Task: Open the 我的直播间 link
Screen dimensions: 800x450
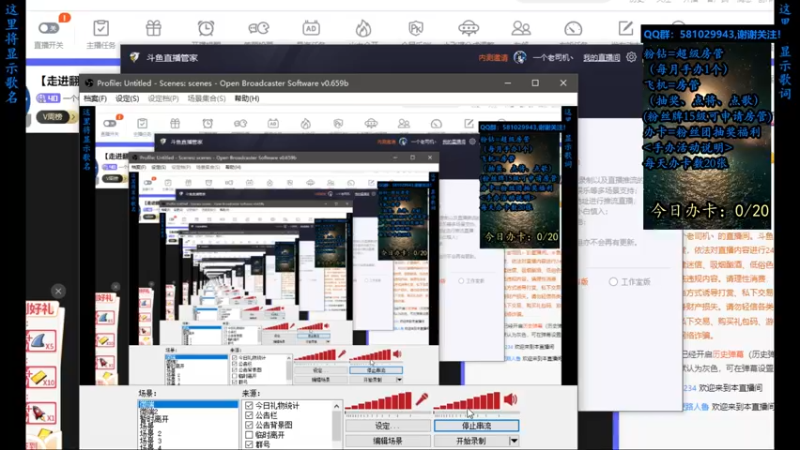Action: click(x=602, y=58)
